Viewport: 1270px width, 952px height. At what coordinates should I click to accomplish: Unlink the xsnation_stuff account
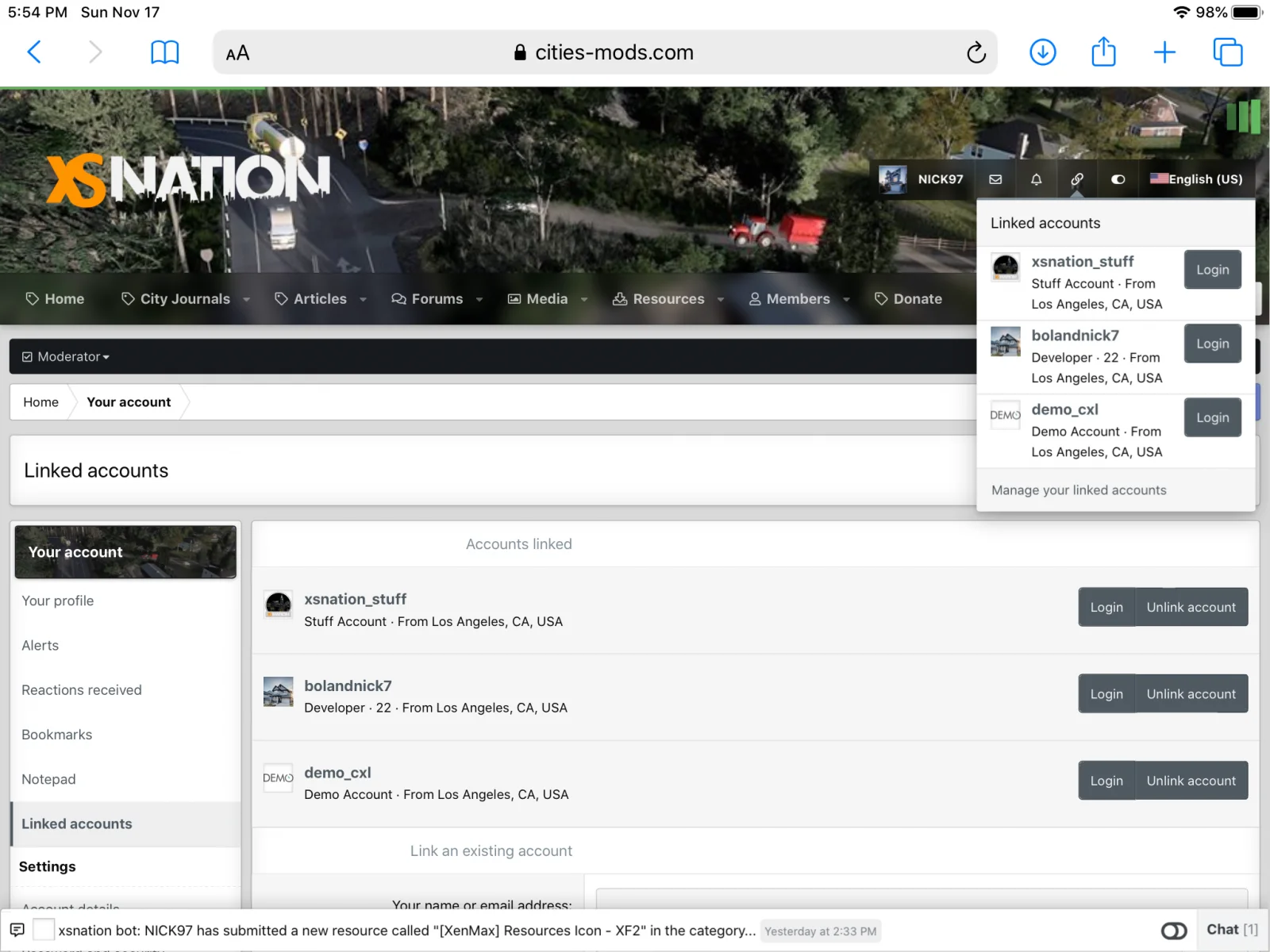1191,607
